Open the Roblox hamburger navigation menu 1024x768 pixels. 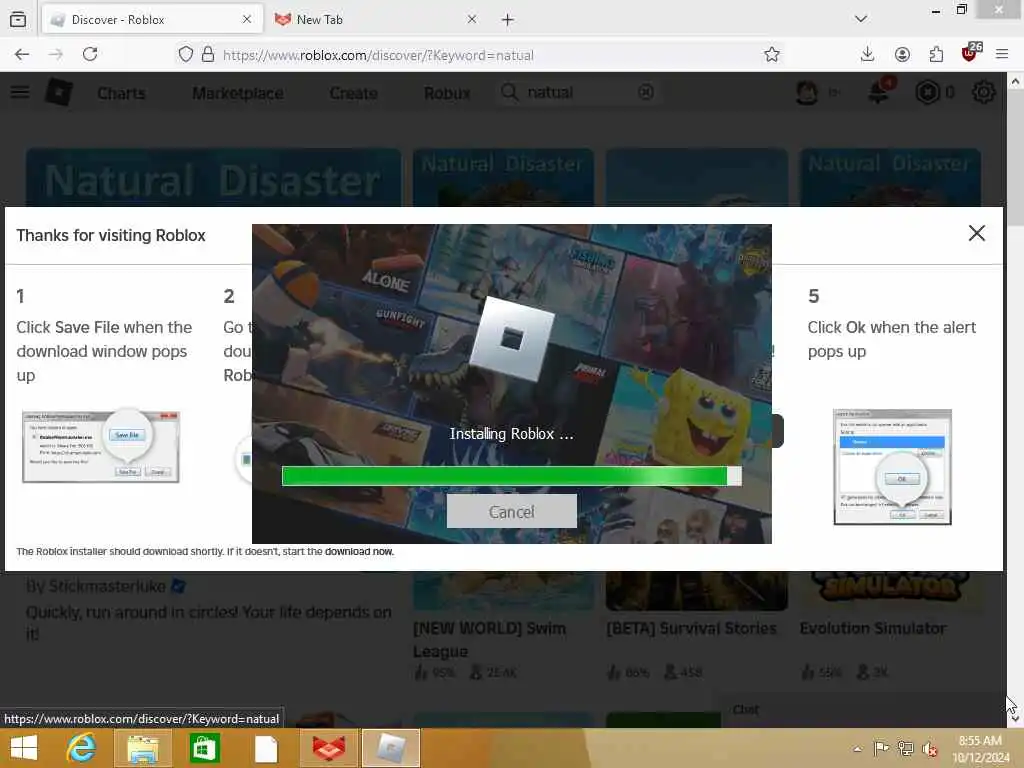[x=20, y=92]
